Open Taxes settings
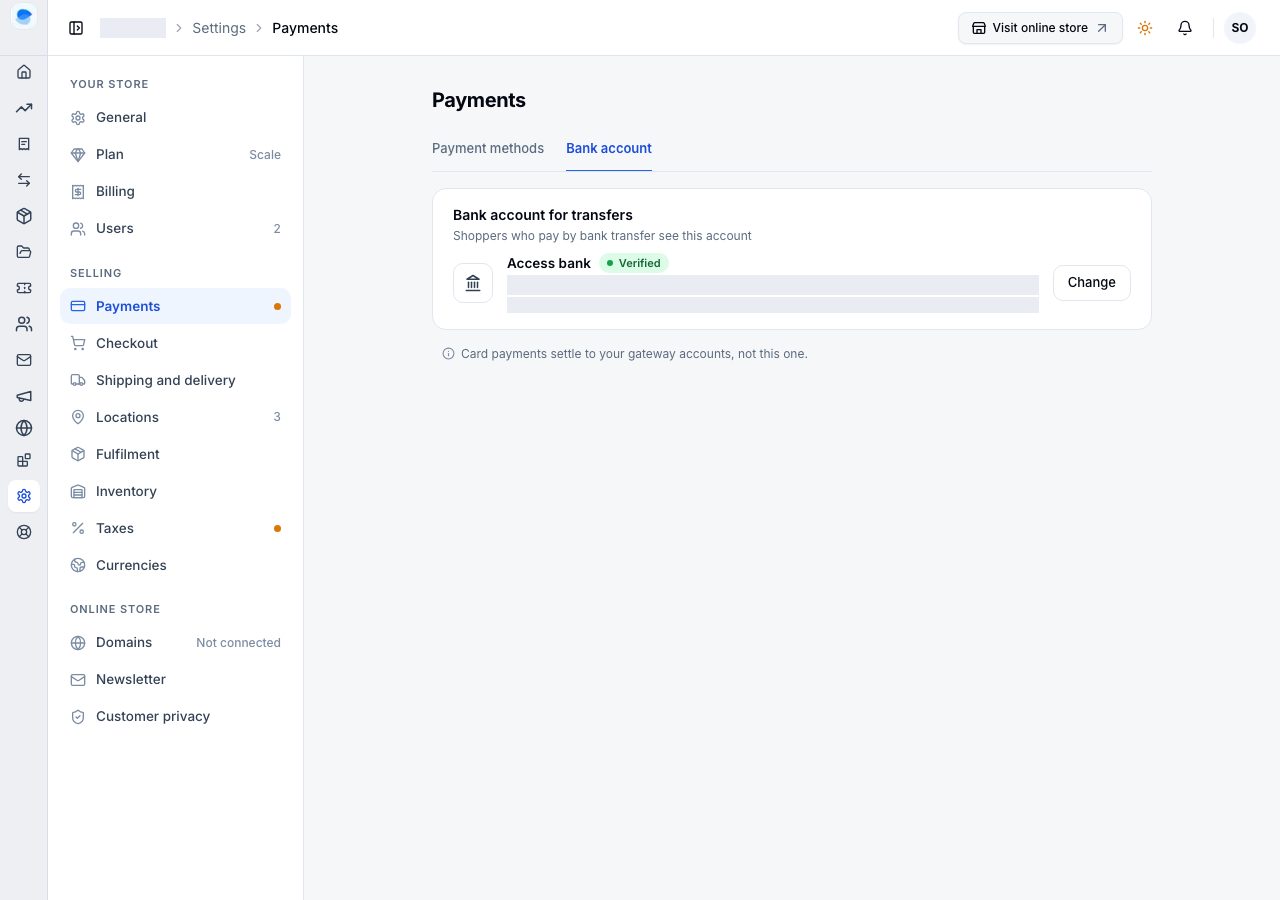 (176, 528)
